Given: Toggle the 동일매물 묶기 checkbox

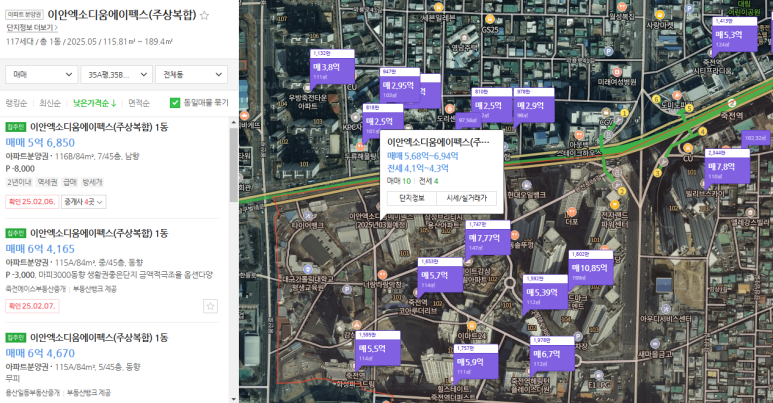Looking at the screenshot, I should point(175,103).
